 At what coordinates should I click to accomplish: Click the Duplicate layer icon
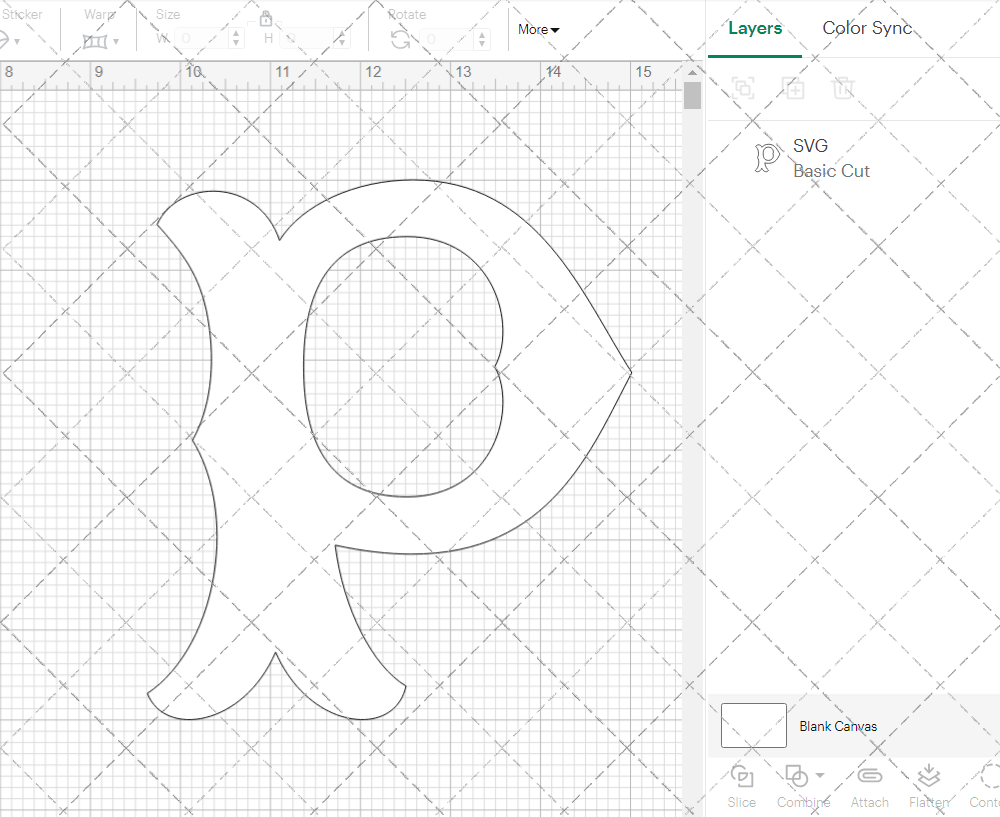793,88
